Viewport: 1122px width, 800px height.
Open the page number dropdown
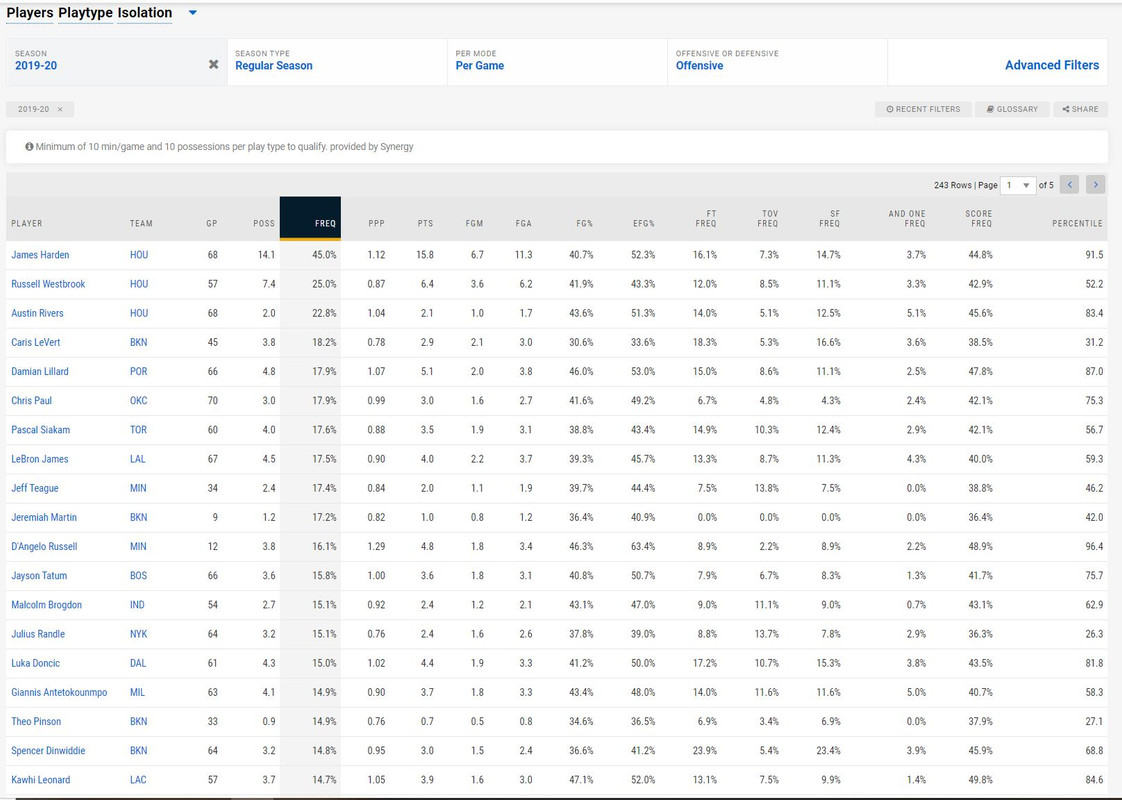pyautogui.click(x=1018, y=185)
